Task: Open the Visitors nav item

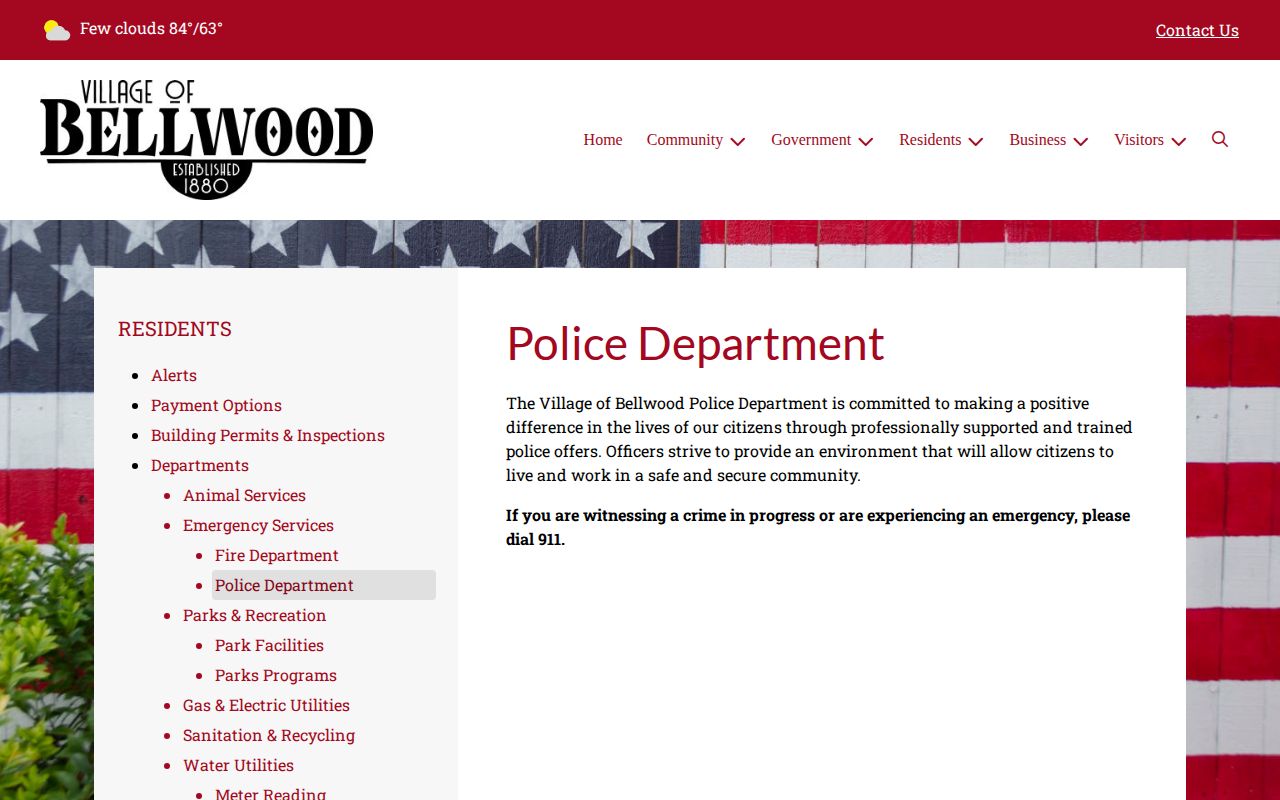Action: click(1139, 140)
